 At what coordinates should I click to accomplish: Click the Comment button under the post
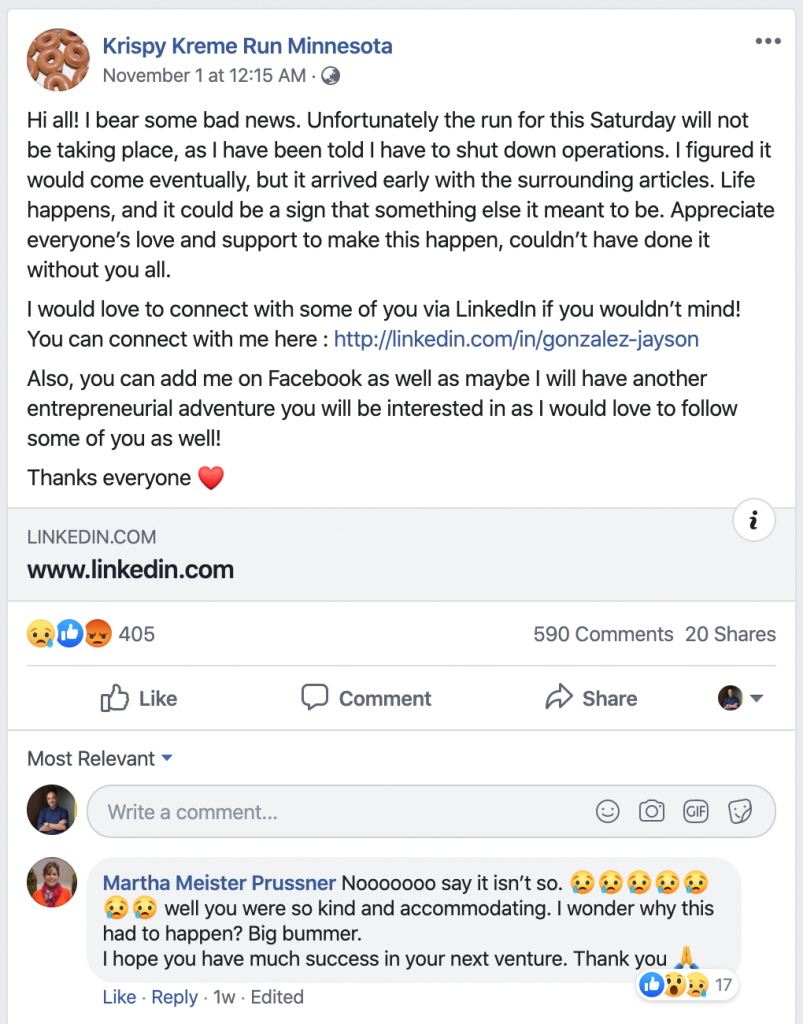[366, 698]
